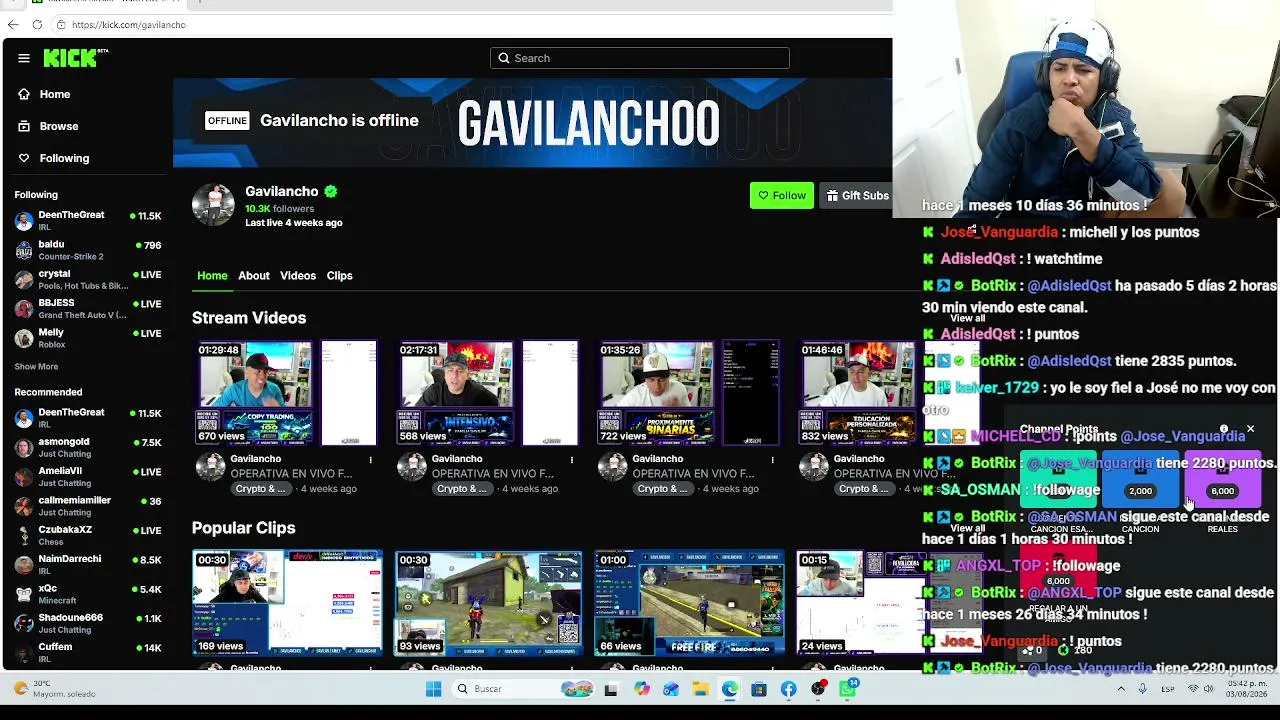Open Microsoft Edge from the taskbar
This screenshot has height=720, width=1280.
(x=730, y=689)
